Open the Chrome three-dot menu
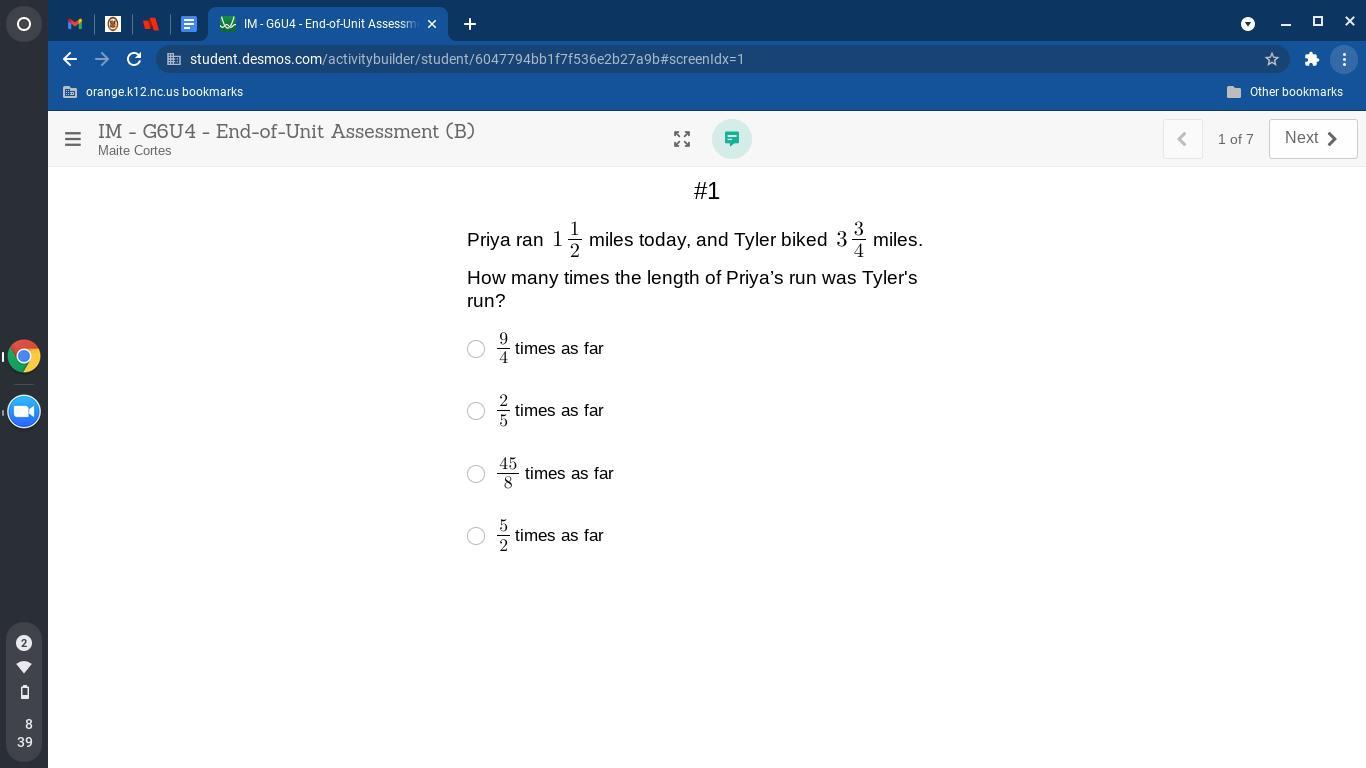The height and width of the screenshot is (768, 1366). [x=1344, y=59]
